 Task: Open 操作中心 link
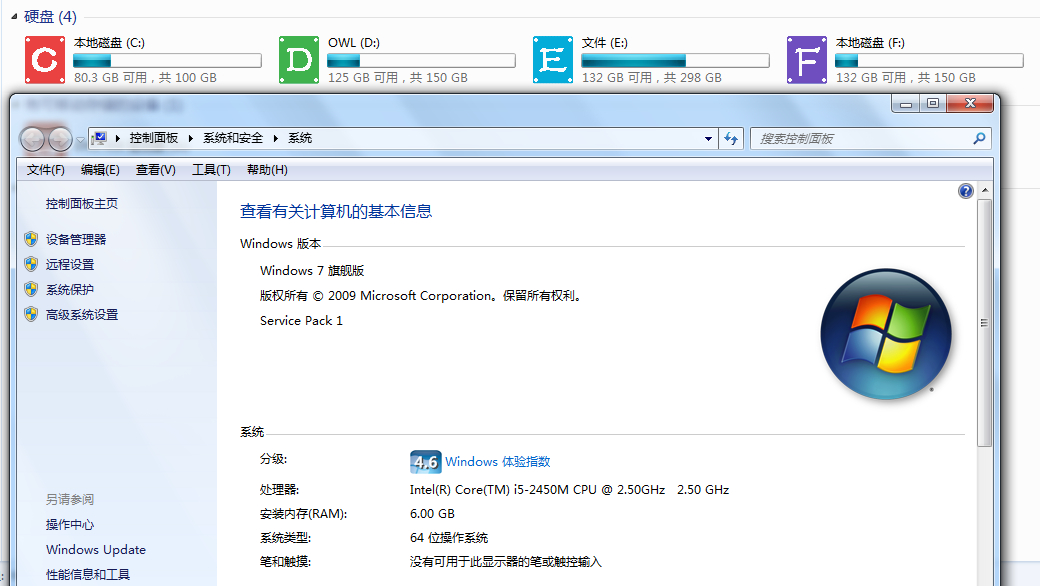pyautogui.click(x=70, y=524)
